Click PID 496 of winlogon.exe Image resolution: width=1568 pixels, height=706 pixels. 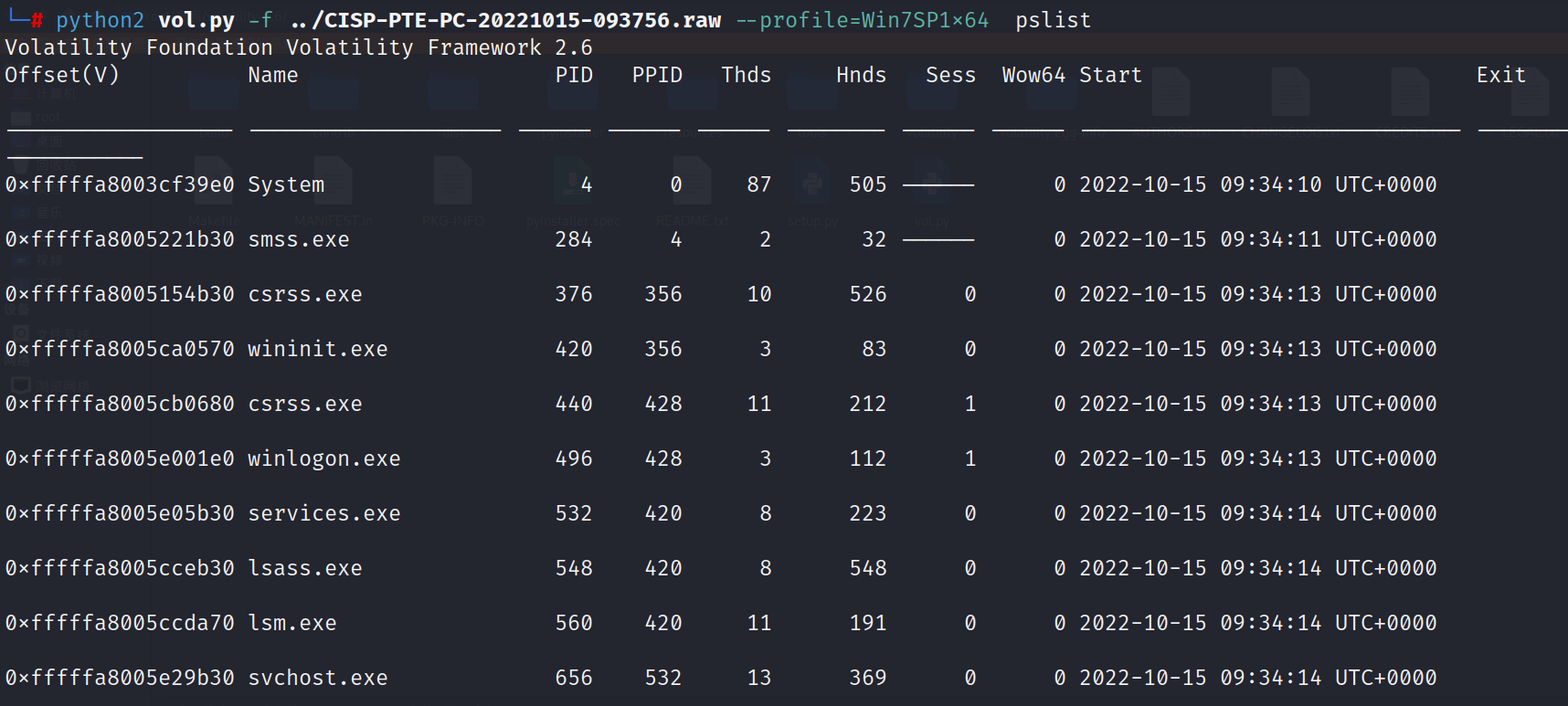(574, 458)
